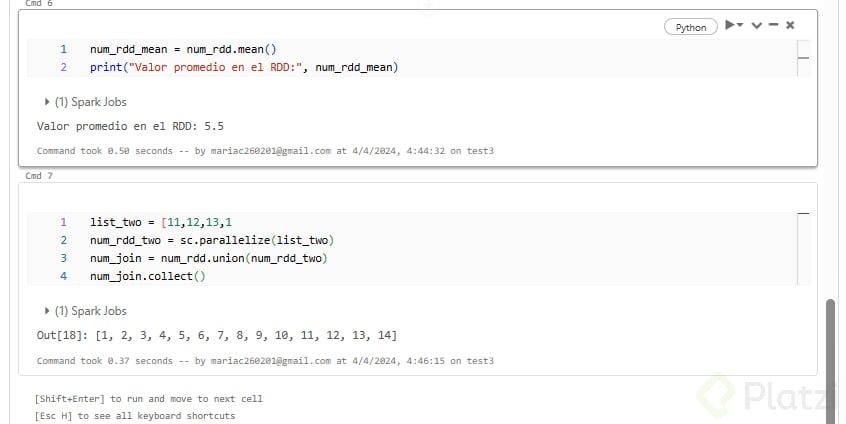846x424 pixels.
Task: Click the num_rdd.union code line
Action: tap(208, 258)
